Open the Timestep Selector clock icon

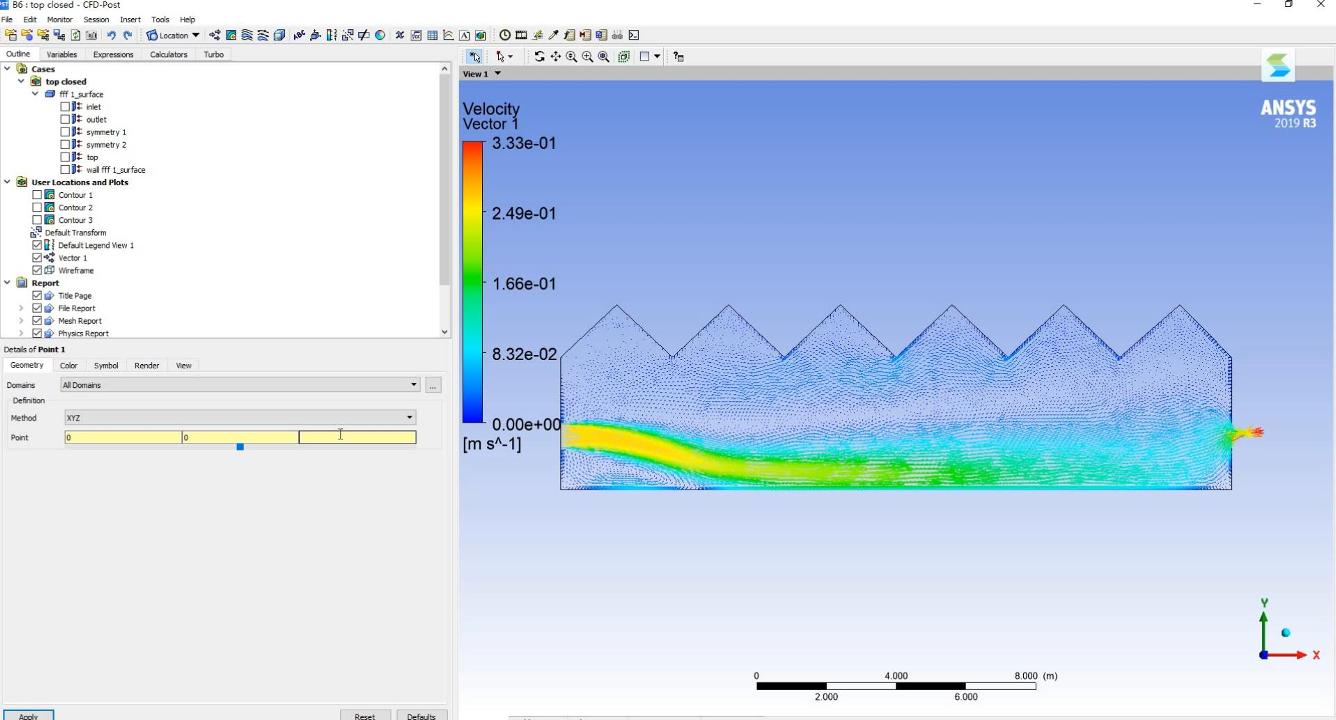(x=505, y=35)
